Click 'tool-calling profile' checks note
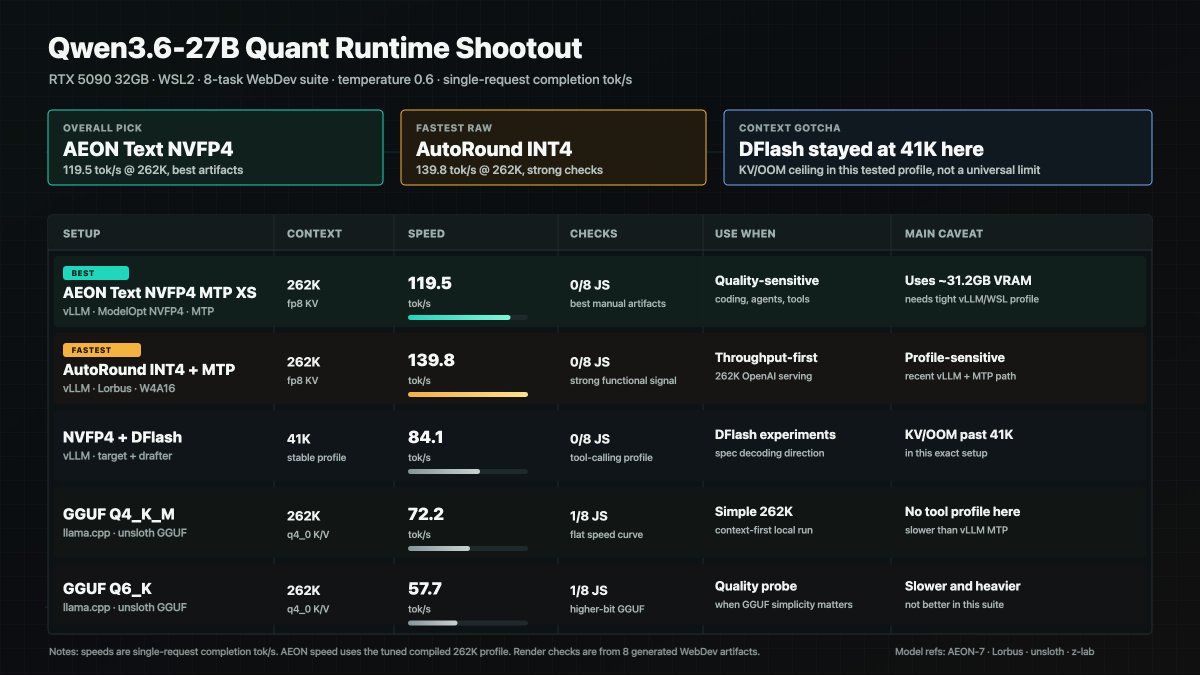The height and width of the screenshot is (675, 1200). tap(611, 457)
